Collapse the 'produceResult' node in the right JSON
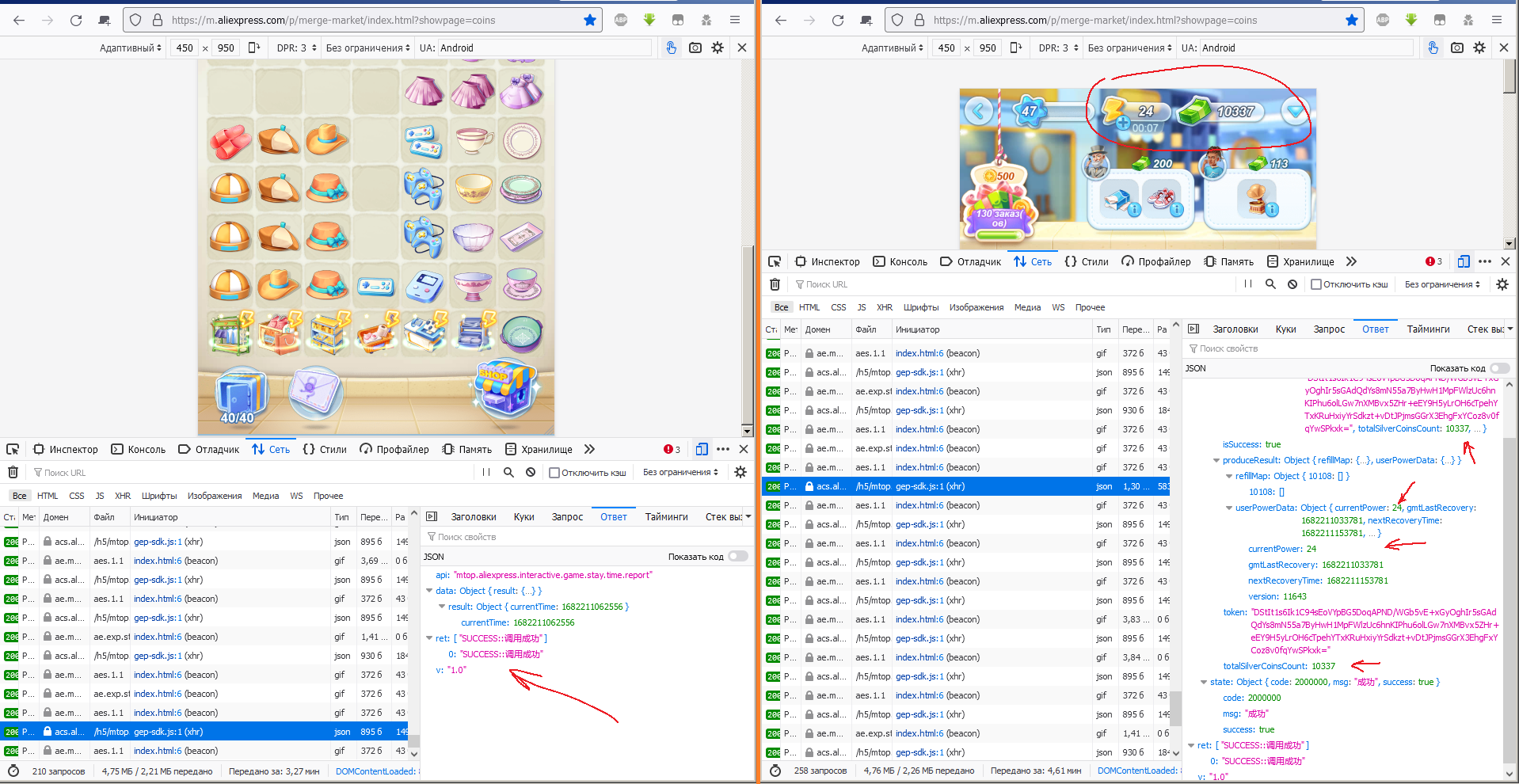Image resolution: width=1519 pixels, height=784 pixels. [1216, 460]
